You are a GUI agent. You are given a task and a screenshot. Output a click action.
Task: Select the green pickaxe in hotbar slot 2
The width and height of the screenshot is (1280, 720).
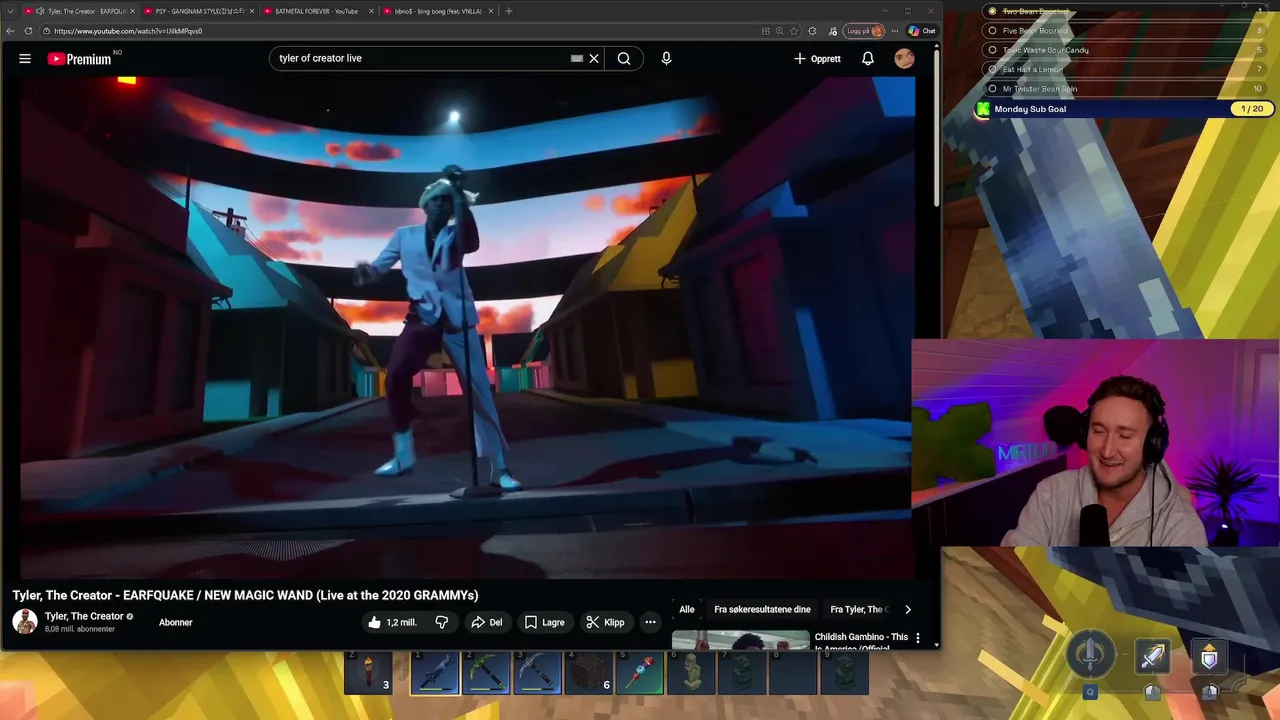tap(486, 673)
